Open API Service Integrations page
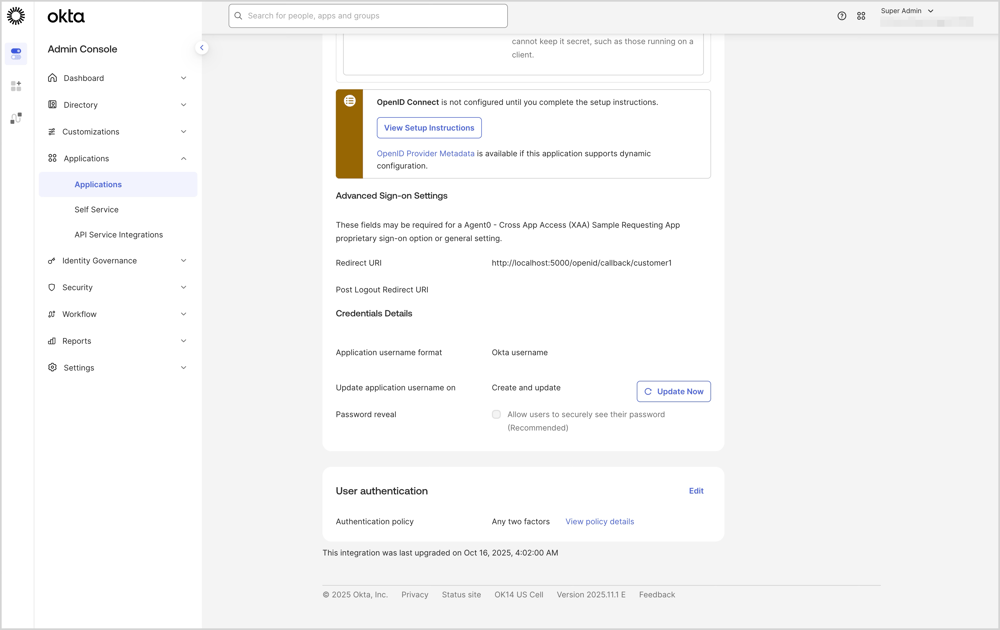This screenshot has height=630, width=1000. [119, 234]
